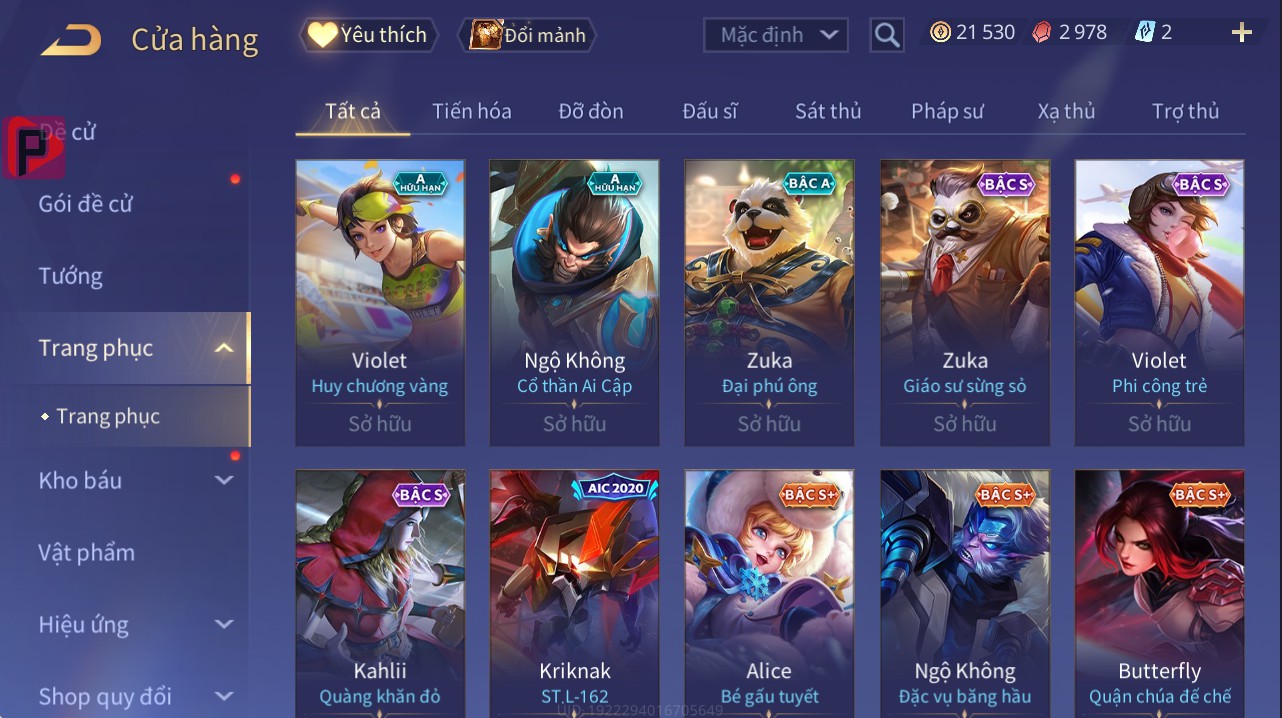This screenshot has height=718, width=1282.
Task: Open the Mặc định sort dropdown
Action: [x=776, y=35]
